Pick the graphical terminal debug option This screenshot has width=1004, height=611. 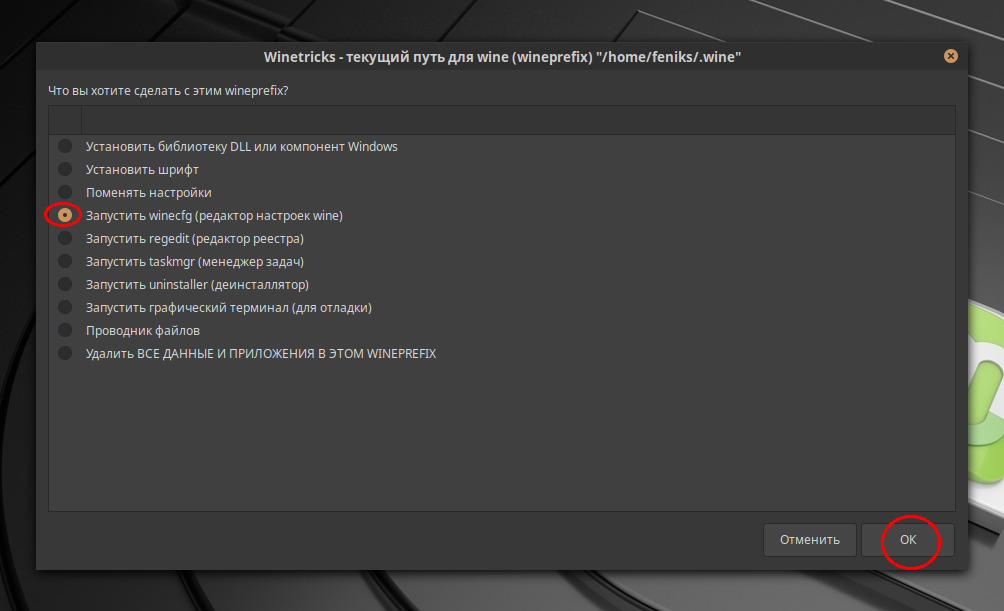65,307
